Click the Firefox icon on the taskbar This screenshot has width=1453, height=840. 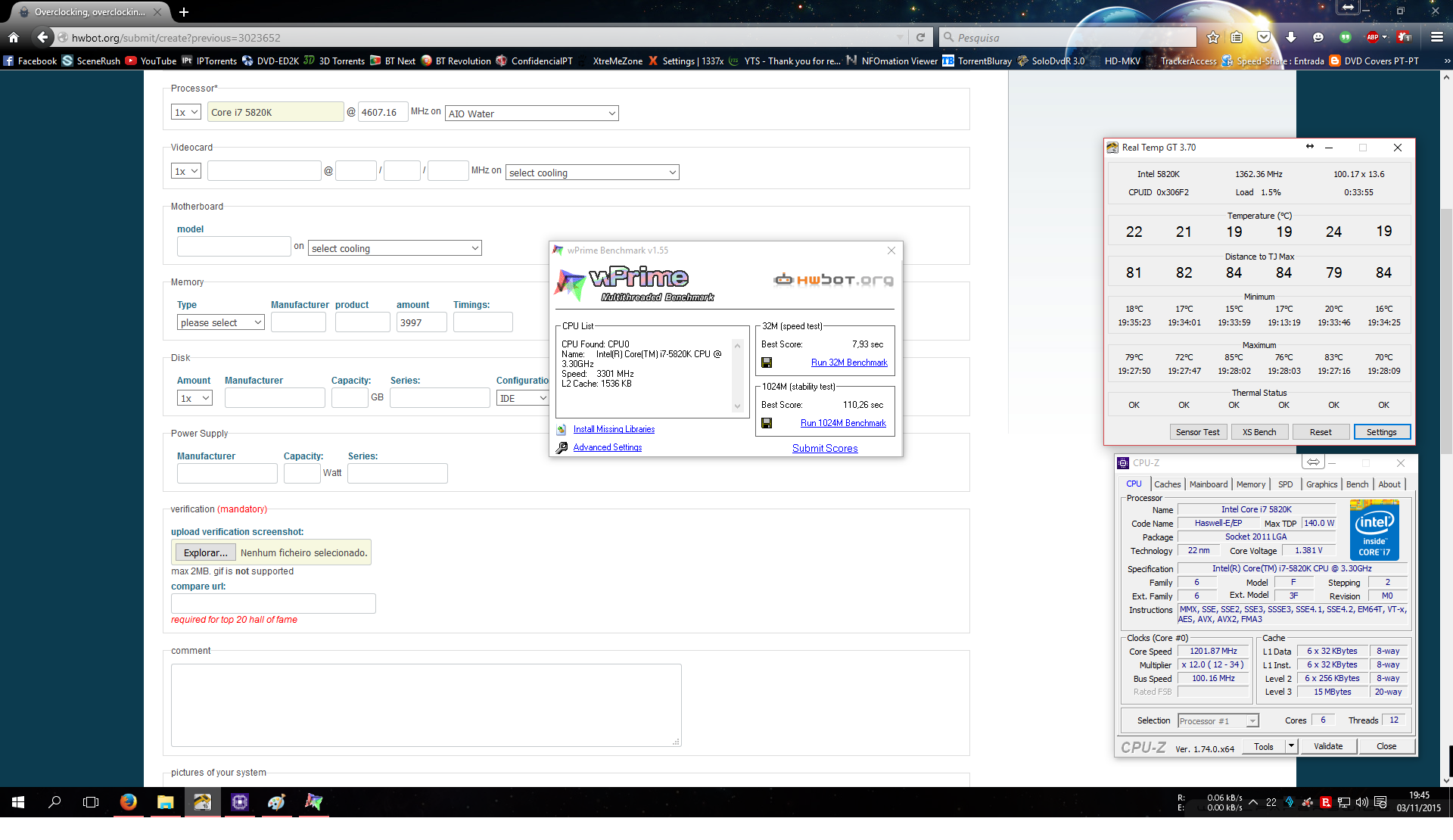[x=128, y=802]
